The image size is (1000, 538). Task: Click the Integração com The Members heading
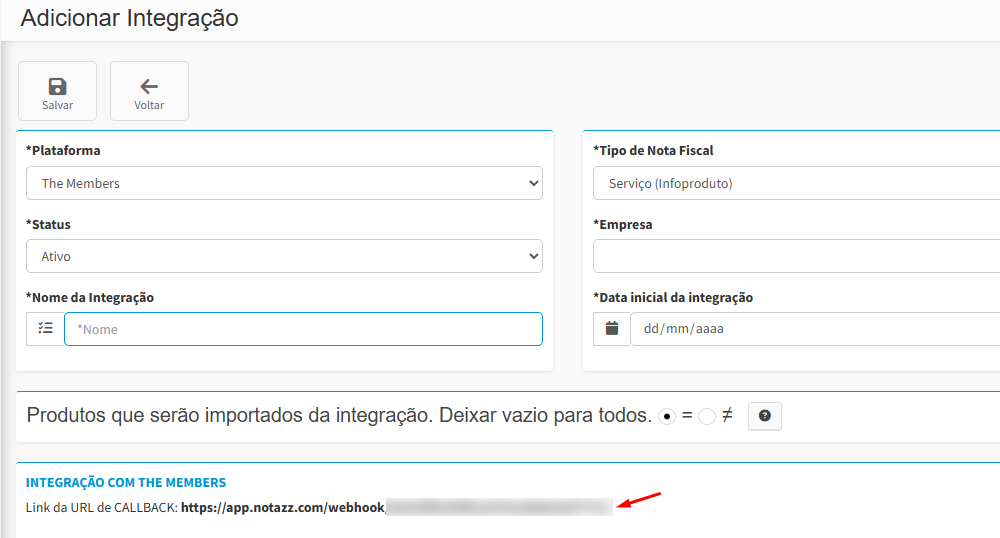click(x=126, y=483)
